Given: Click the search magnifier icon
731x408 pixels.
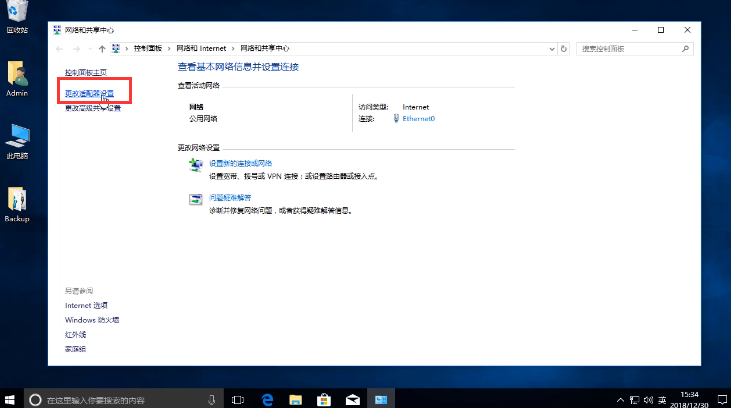Looking at the screenshot, I should [x=685, y=48].
